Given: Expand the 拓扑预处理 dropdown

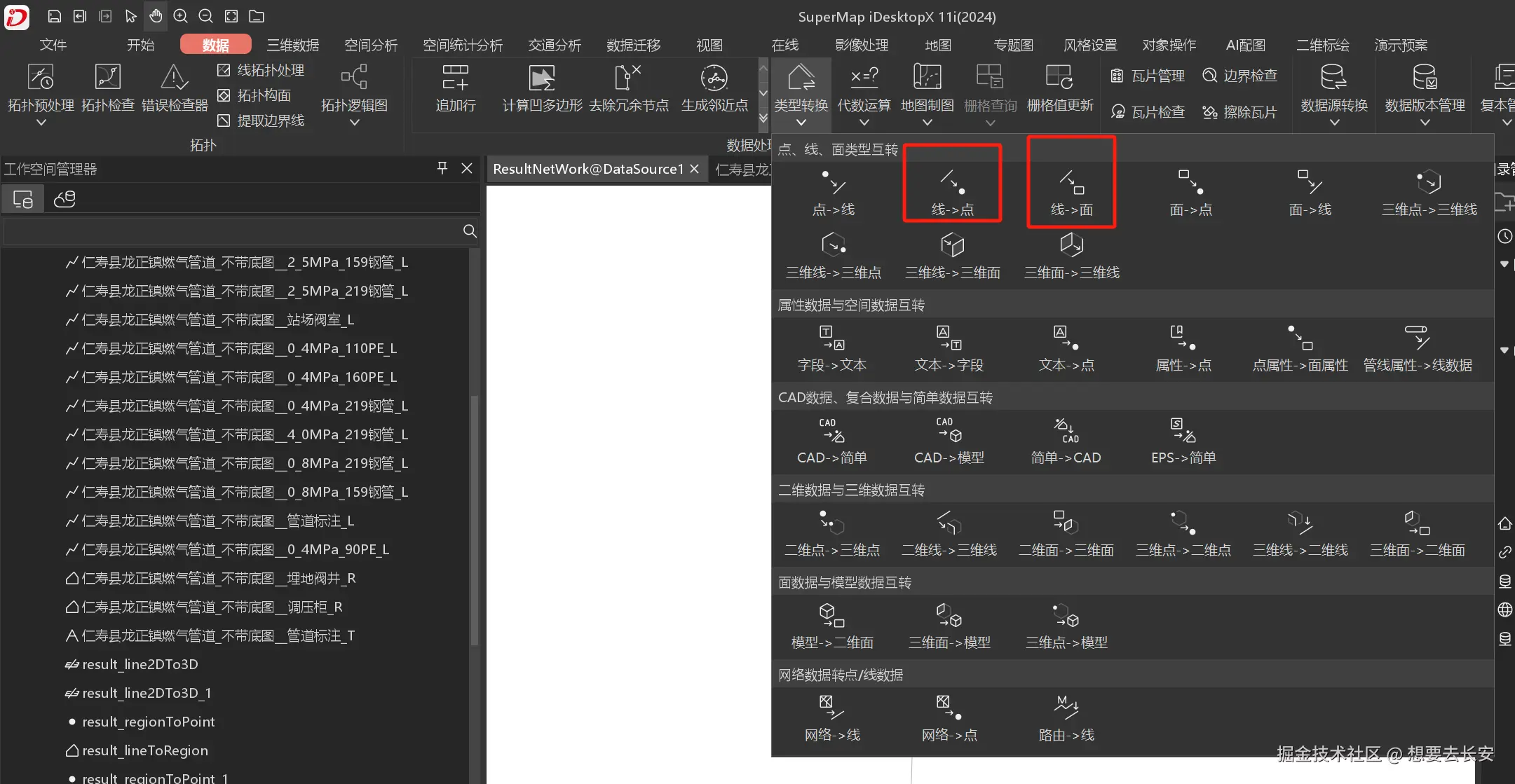Looking at the screenshot, I should [41, 123].
